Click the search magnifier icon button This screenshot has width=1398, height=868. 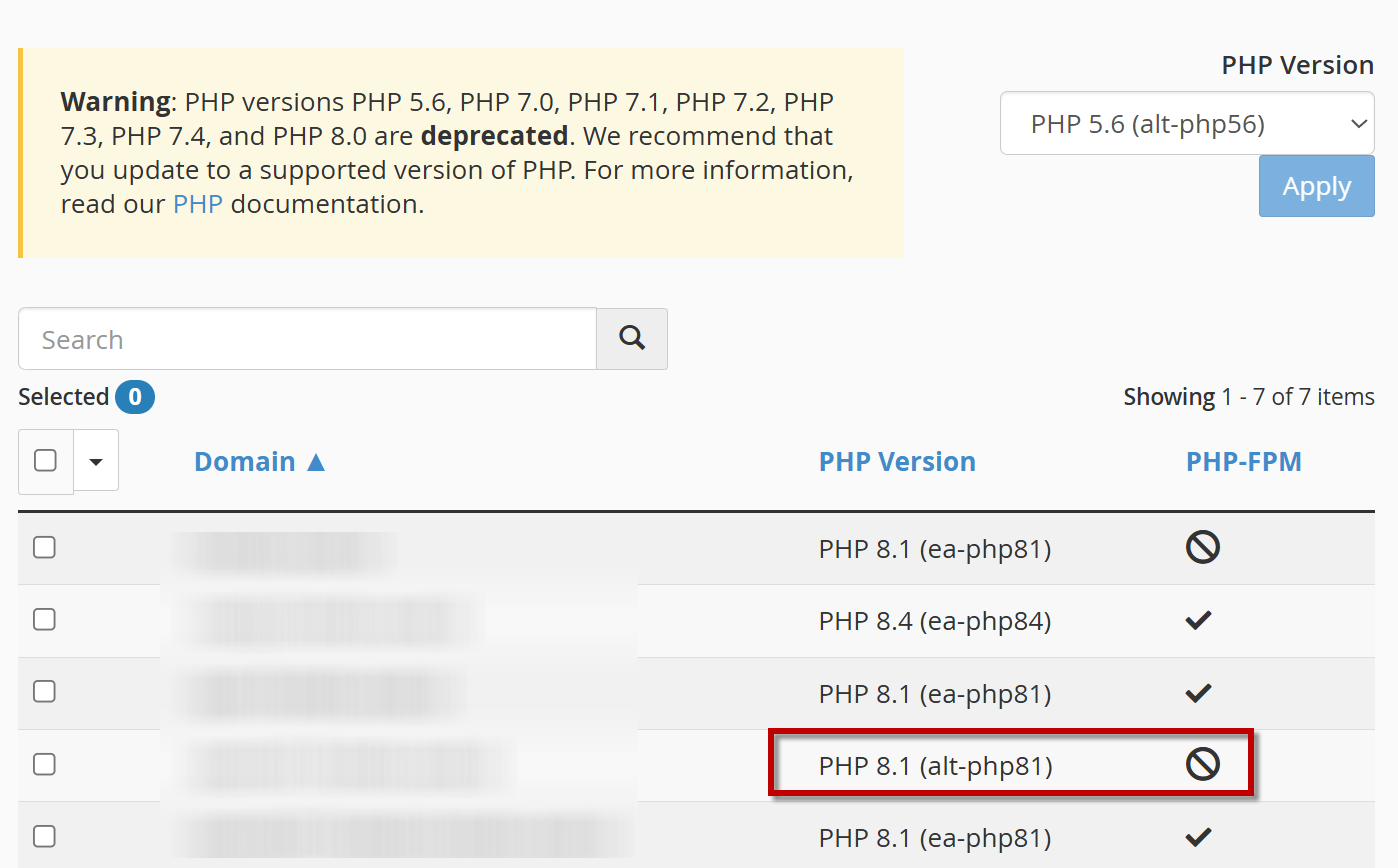point(631,339)
